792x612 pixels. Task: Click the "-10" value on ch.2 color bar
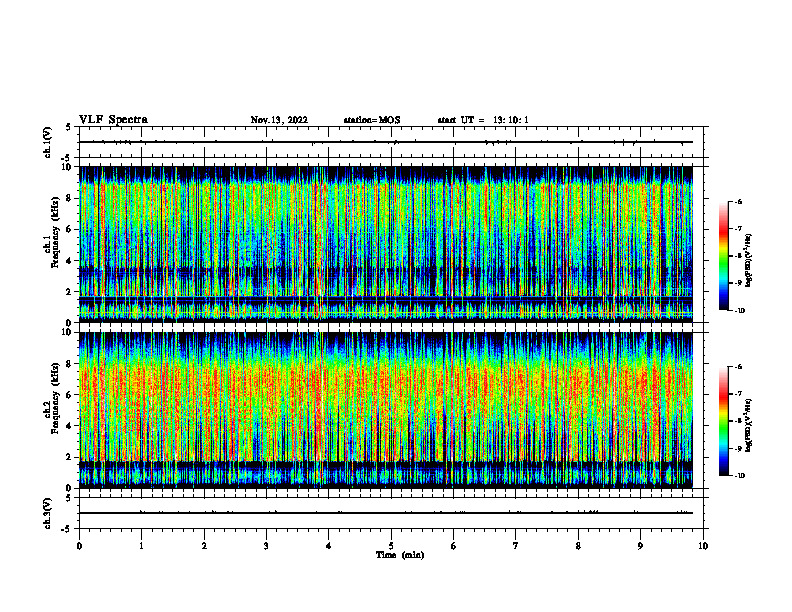click(739, 476)
